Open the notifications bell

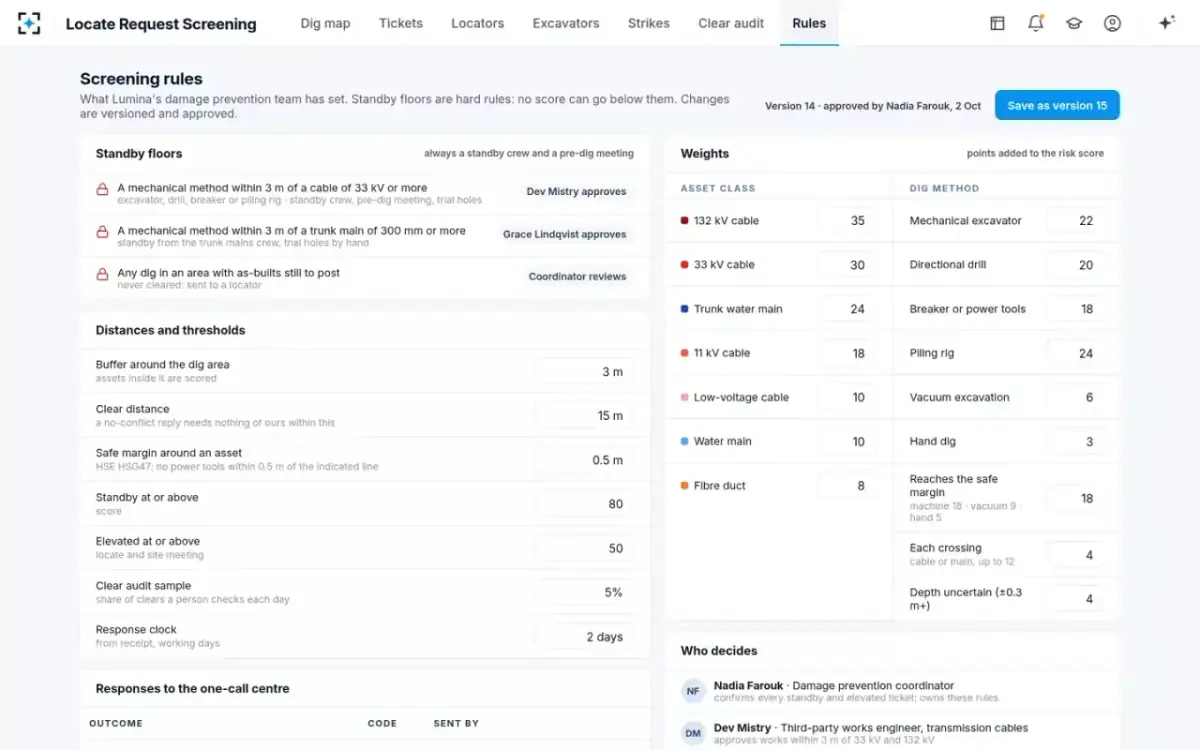point(1036,23)
